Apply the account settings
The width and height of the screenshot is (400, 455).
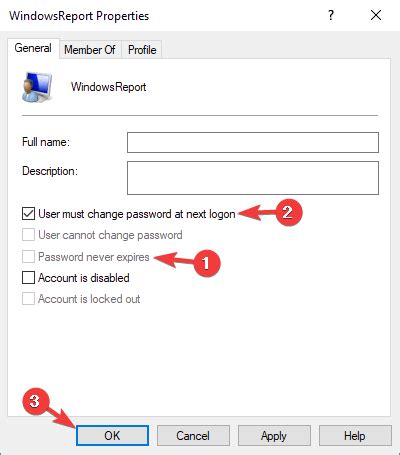(x=274, y=435)
